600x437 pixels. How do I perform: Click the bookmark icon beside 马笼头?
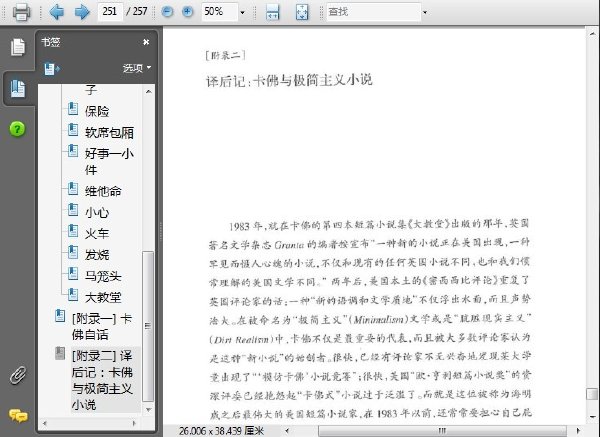click(x=73, y=274)
